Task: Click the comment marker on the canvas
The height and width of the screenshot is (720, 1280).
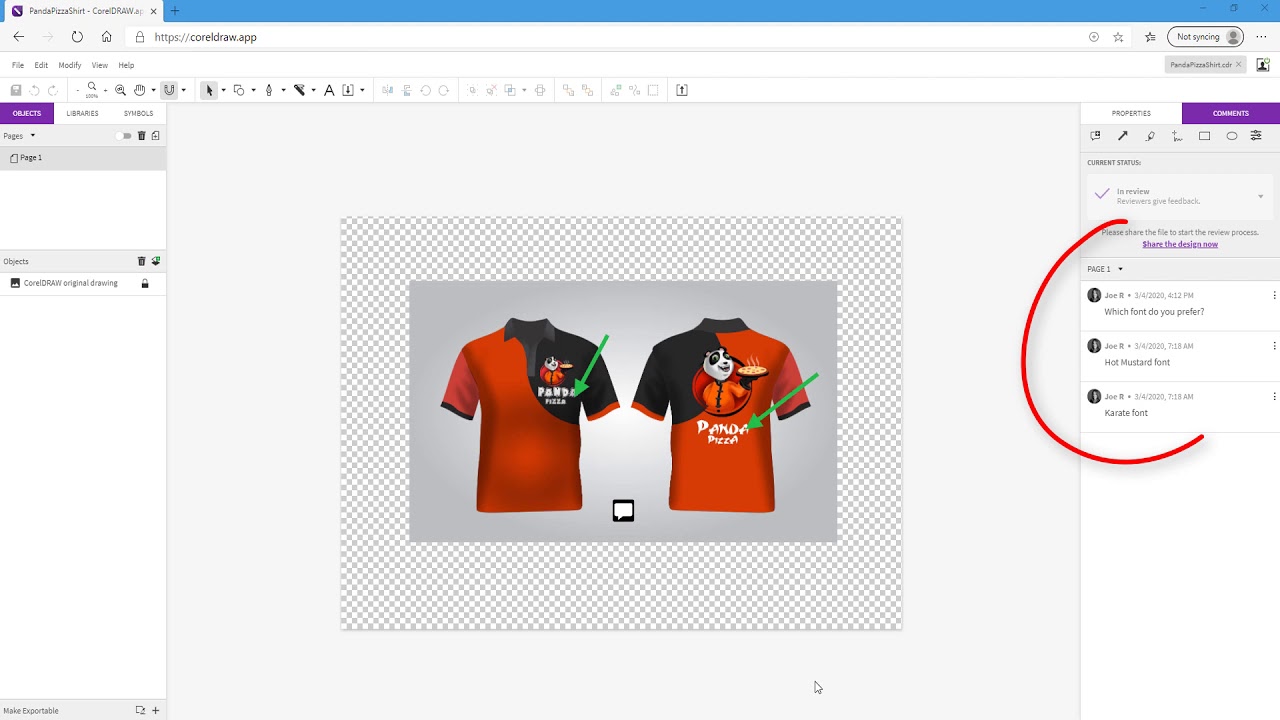Action: 623,511
